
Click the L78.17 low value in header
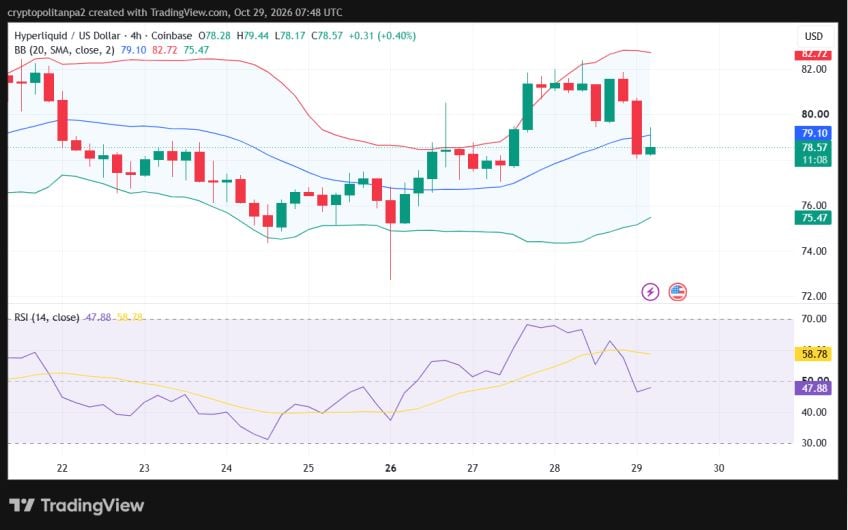[x=290, y=36]
